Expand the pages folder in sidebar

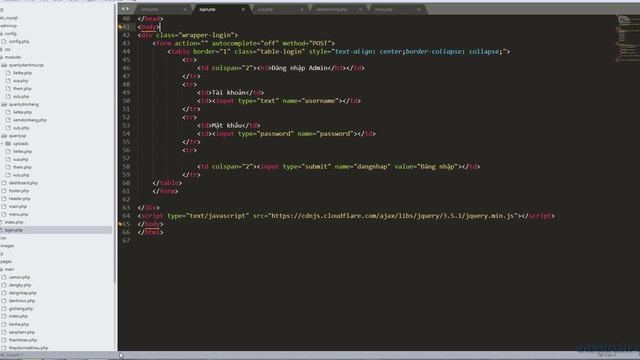pos(6,262)
